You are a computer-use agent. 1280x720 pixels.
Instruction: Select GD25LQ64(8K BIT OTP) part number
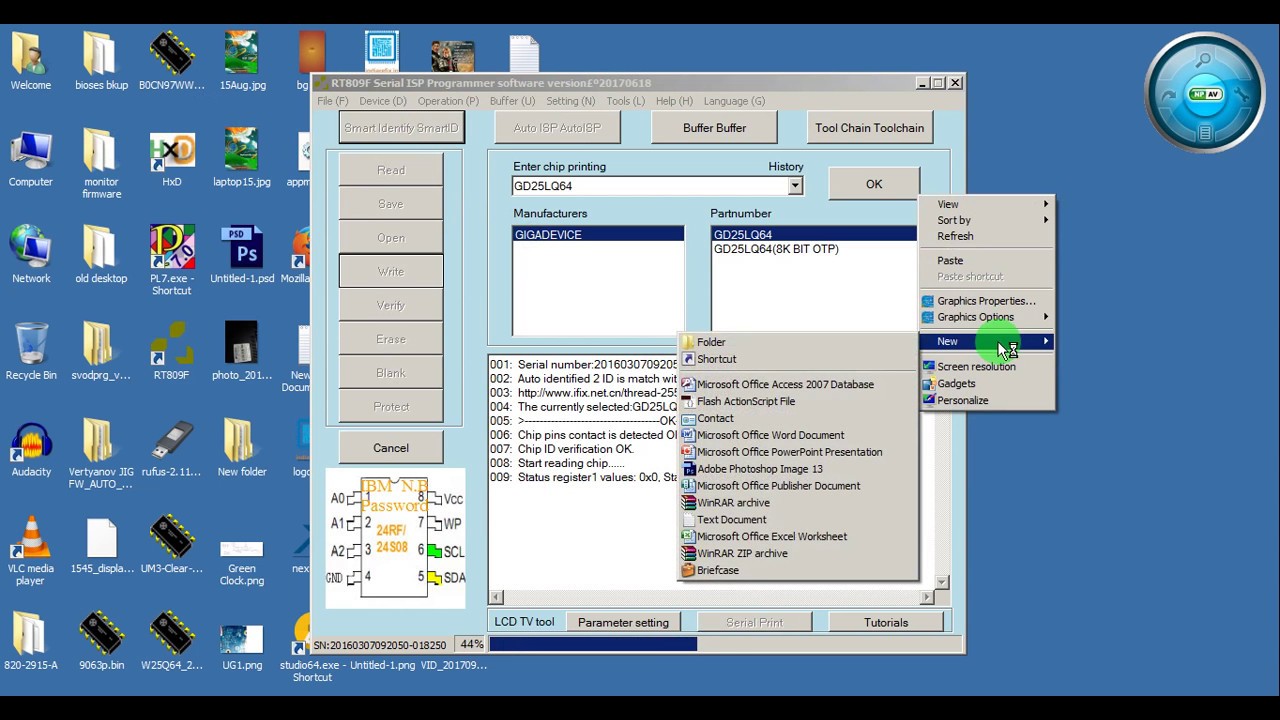click(776, 249)
